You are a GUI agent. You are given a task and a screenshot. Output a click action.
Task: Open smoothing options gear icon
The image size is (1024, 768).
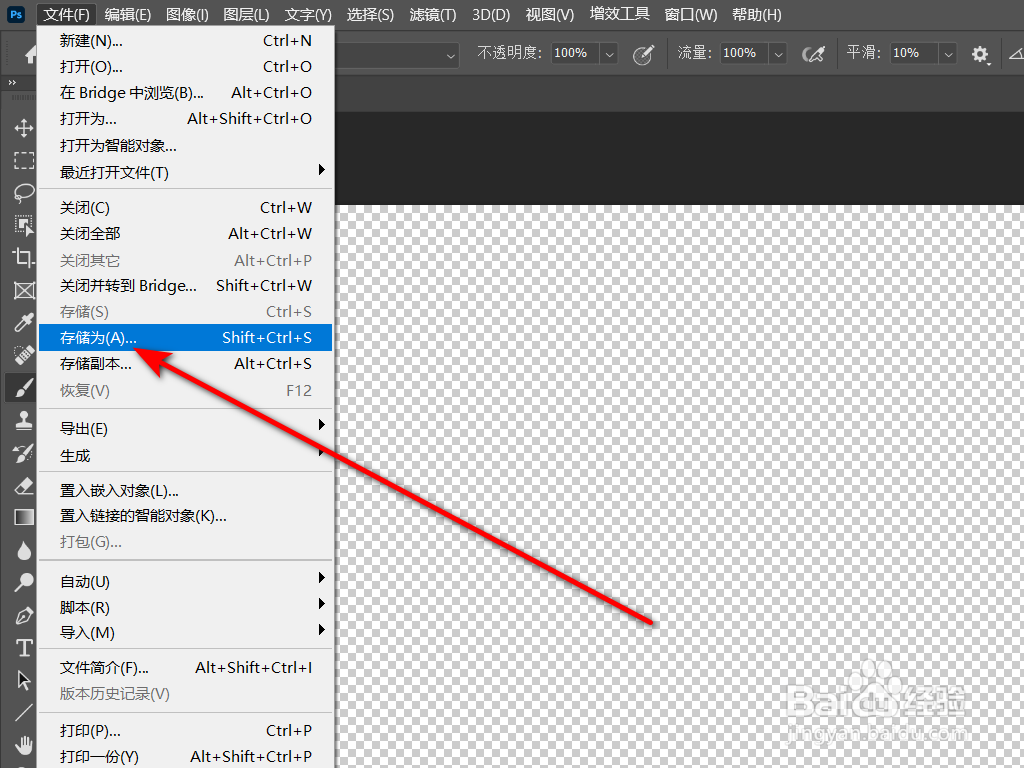980,54
